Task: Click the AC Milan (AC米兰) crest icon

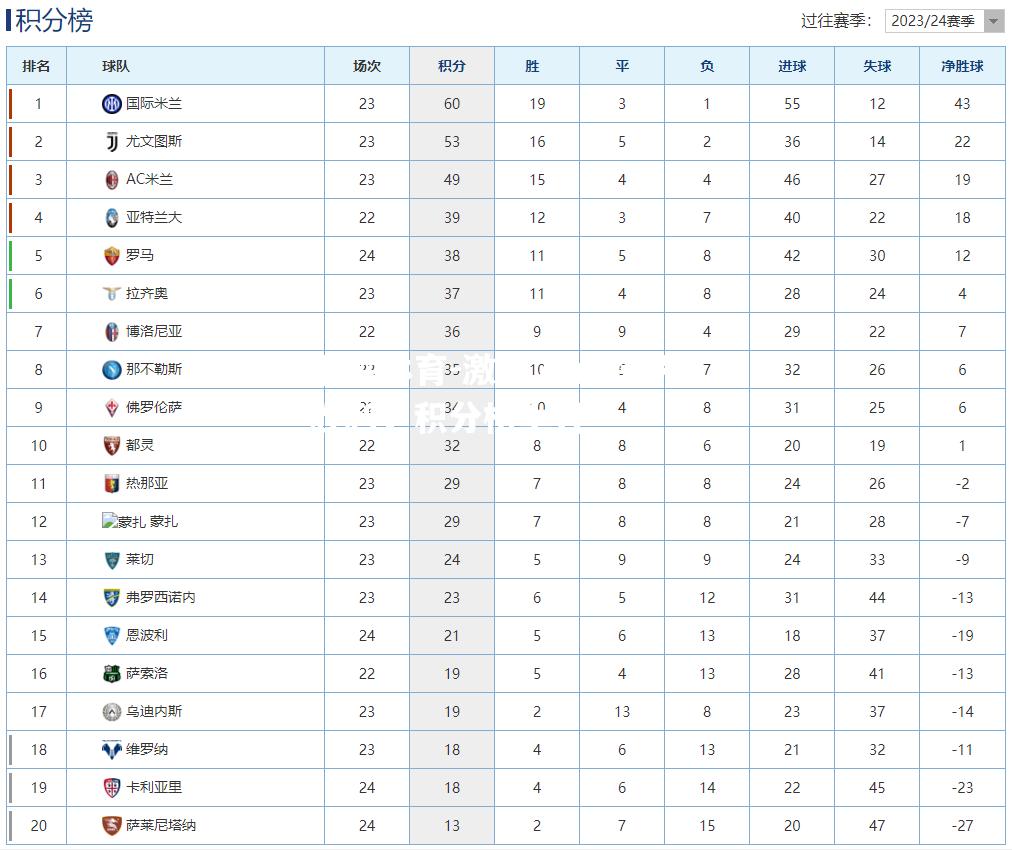Action: pos(112,179)
